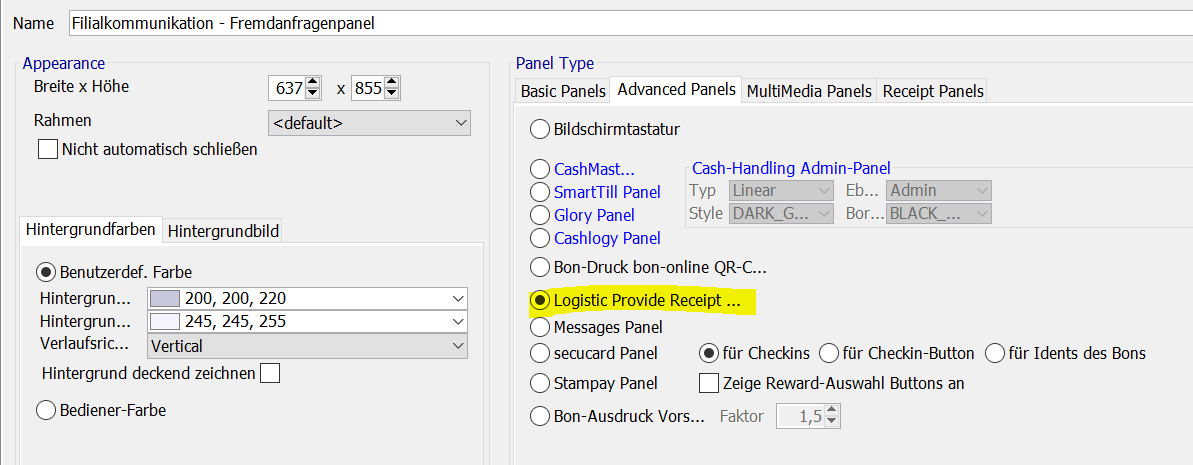Open the MultiMedia Panels tab
The image size is (1193, 465).
tap(809, 91)
